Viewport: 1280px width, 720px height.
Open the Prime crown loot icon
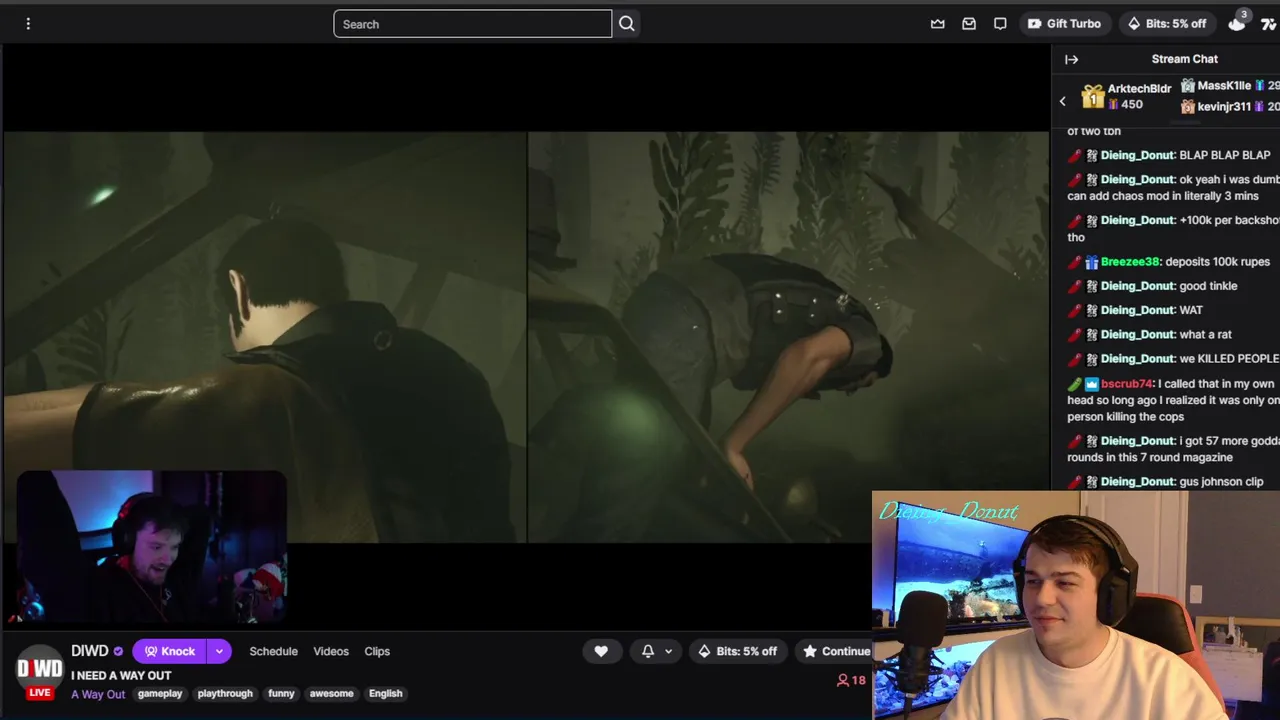(x=938, y=24)
